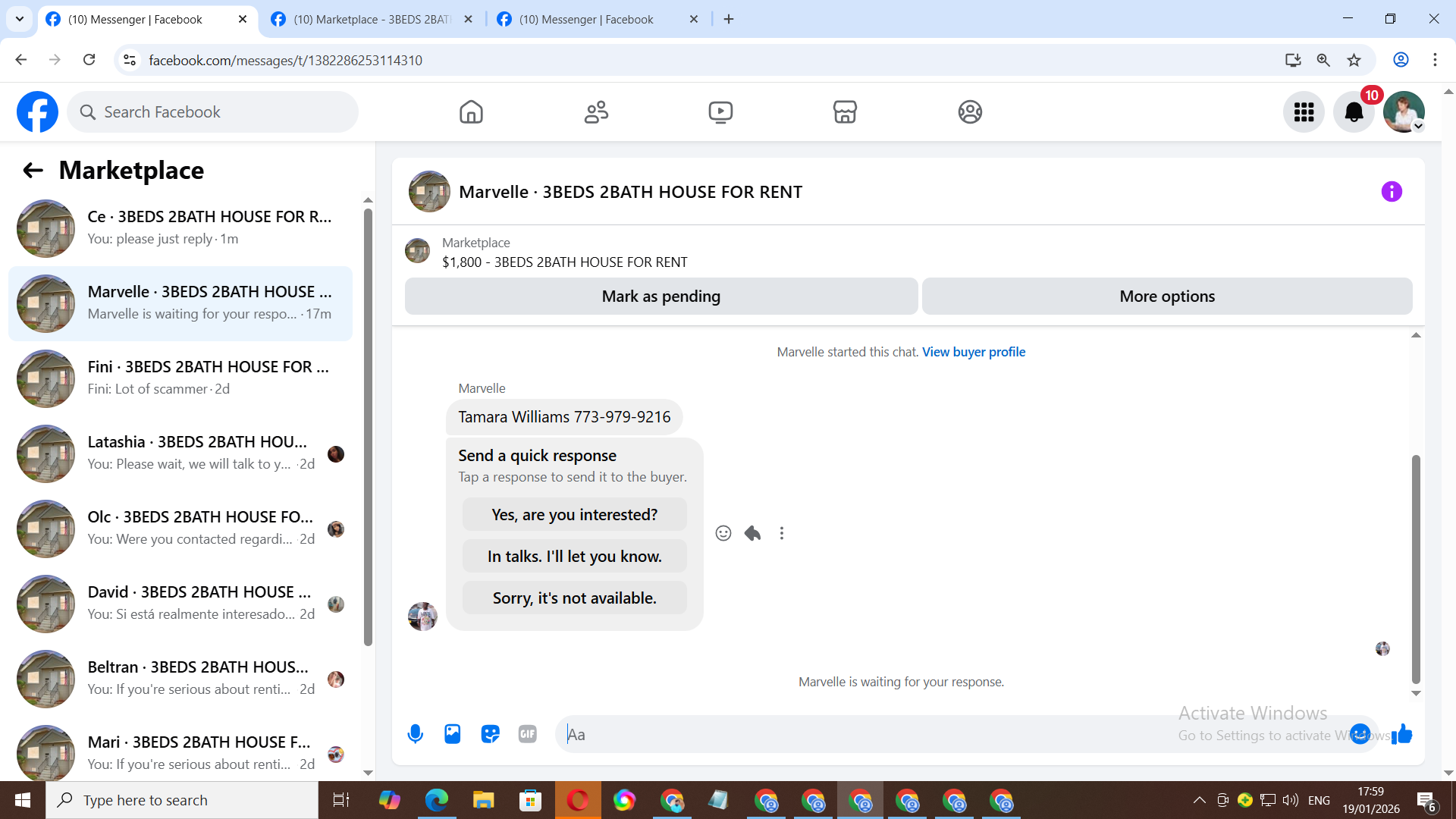This screenshot has width=1456, height=819.
Task: Record a voice clip with microphone icon
Action: pos(415,734)
